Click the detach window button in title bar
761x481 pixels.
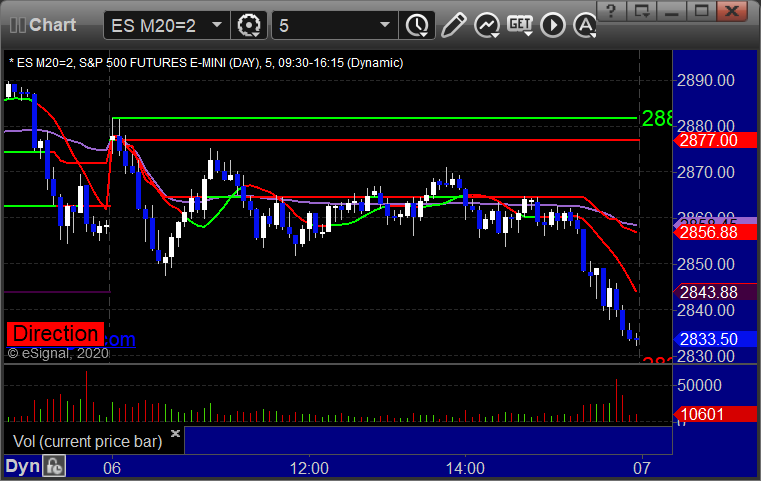(x=641, y=11)
